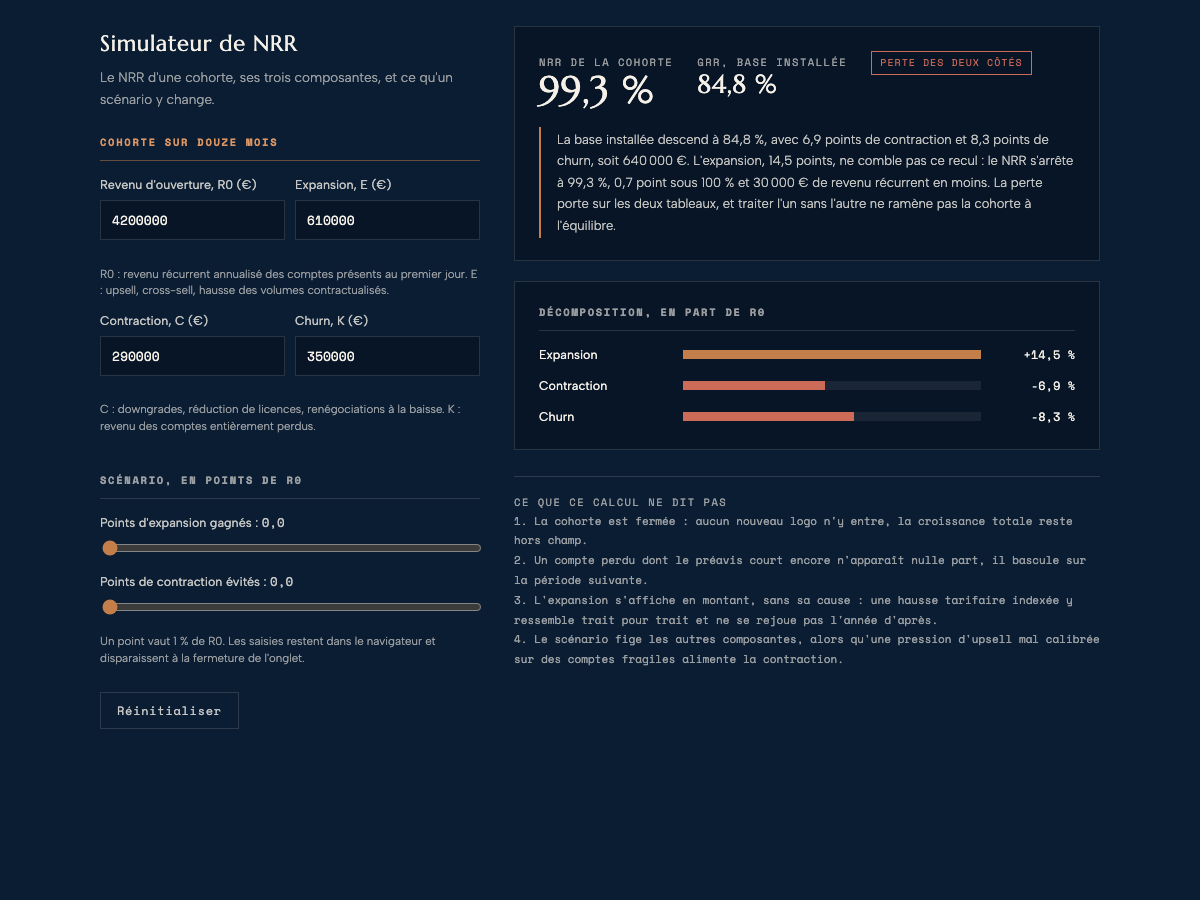Click the 'Perte des deux côtés' badge
1200x900 pixels.
pyautogui.click(x=951, y=63)
